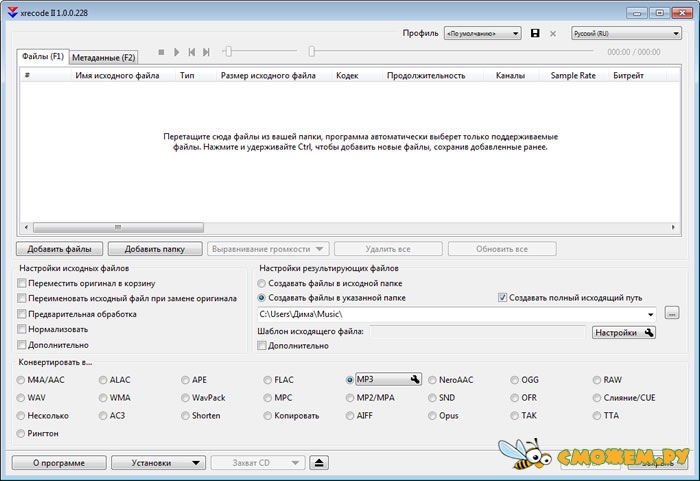Click the play icon in player toolbar

[177, 52]
